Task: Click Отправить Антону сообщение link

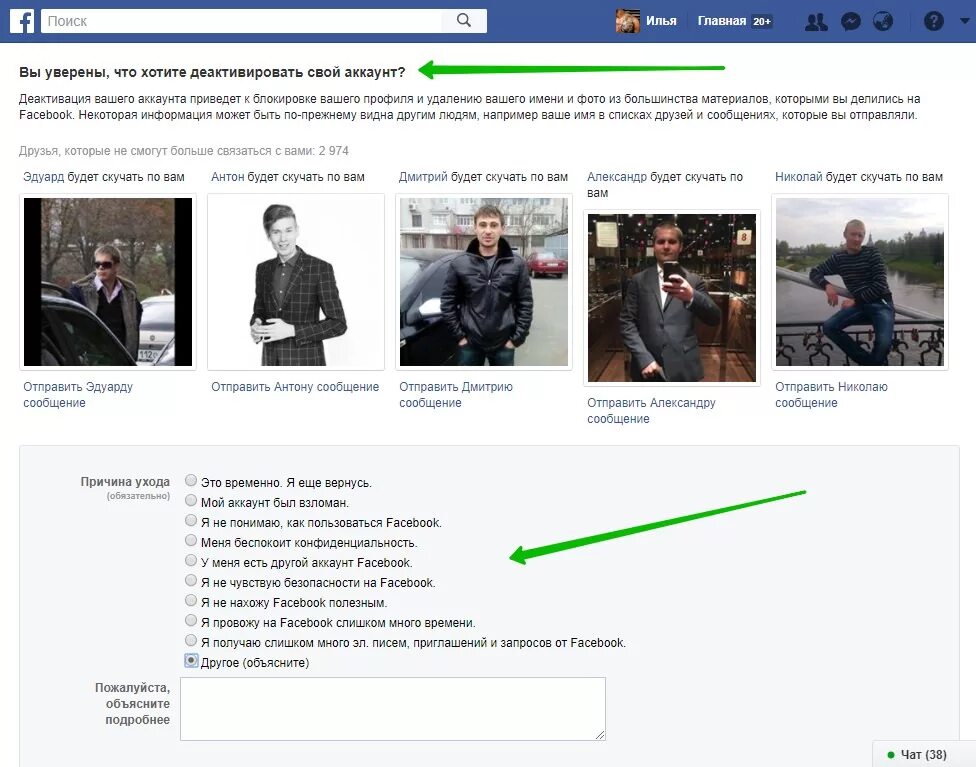Action: point(295,387)
